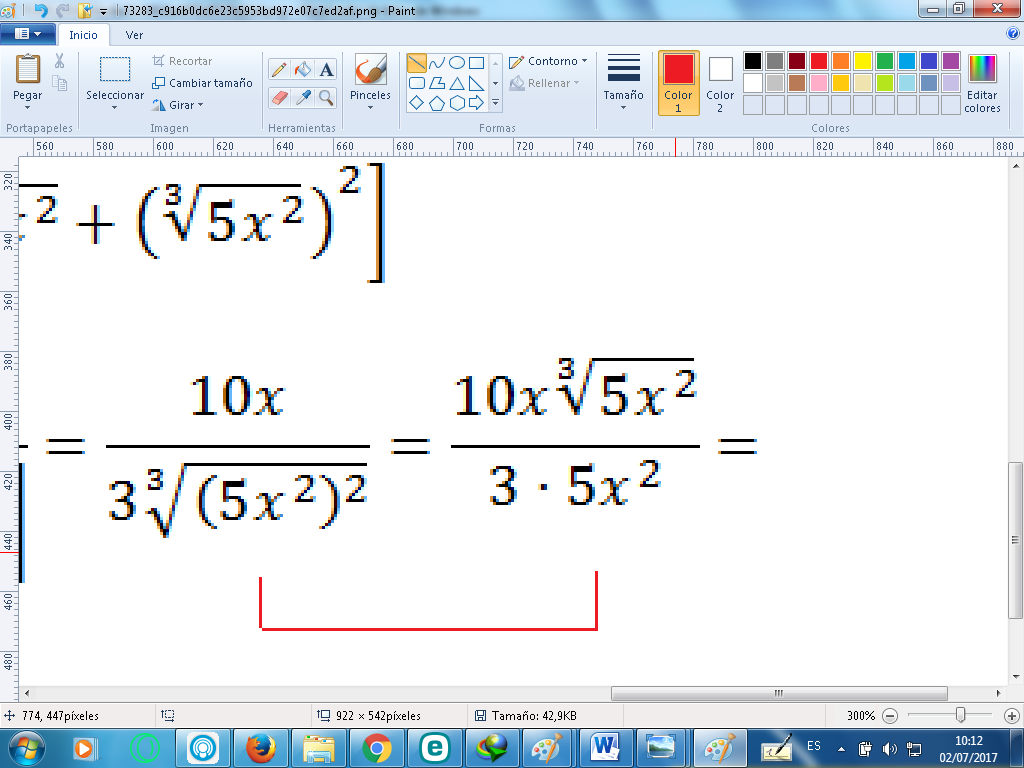1024x768 pixels.
Task: Select the Pencil tool
Action: (x=279, y=69)
